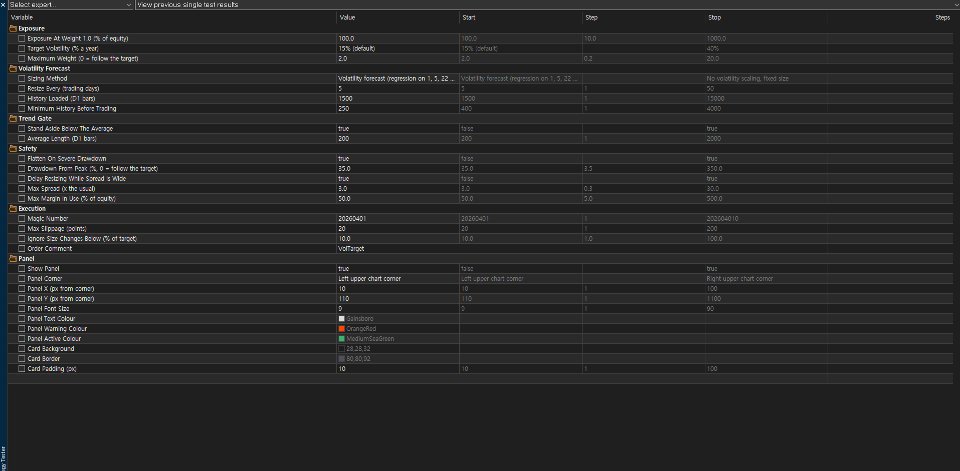
Task: Tick the Magic Number checkbox
Action: [21, 218]
